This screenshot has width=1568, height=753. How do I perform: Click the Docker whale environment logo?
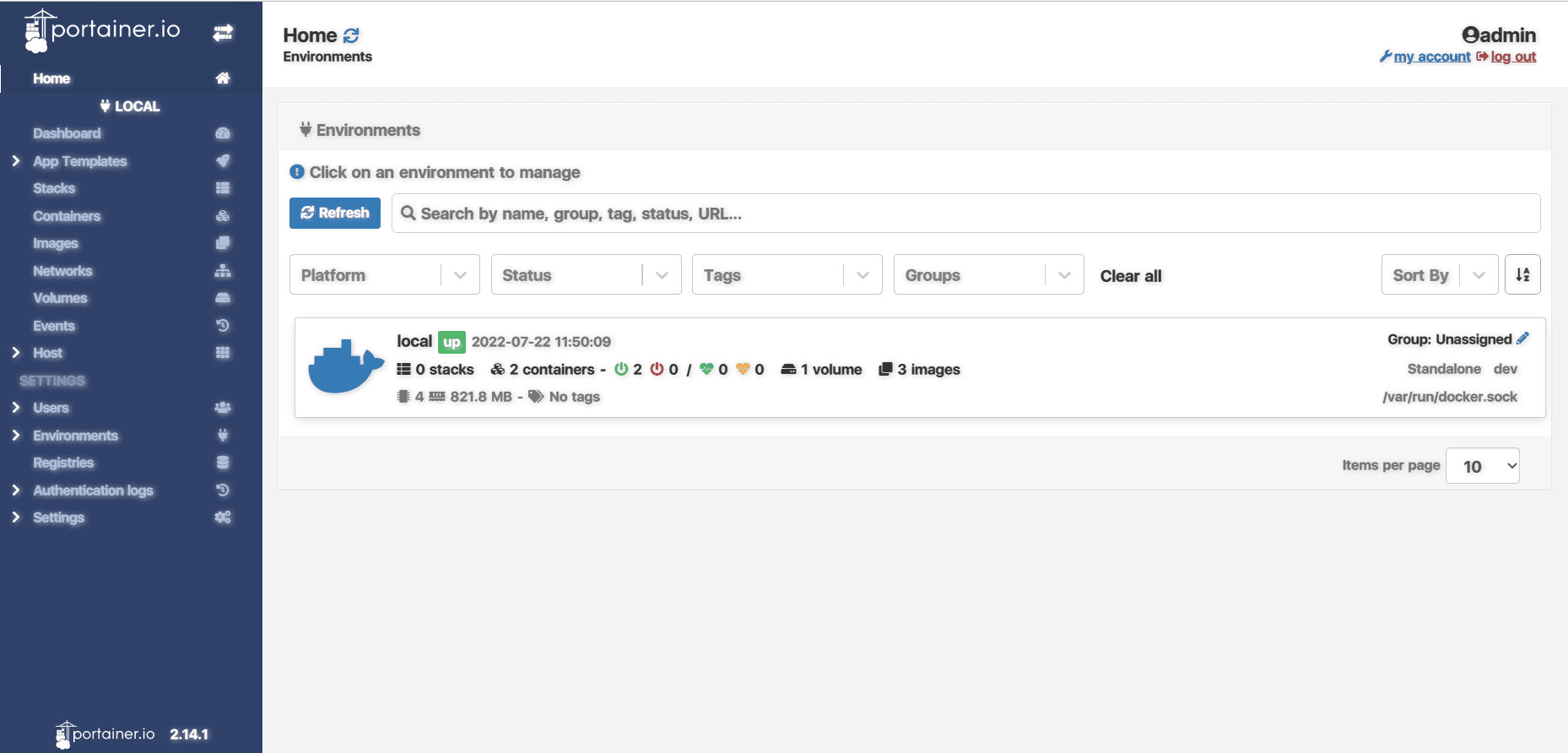pyautogui.click(x=346, y=366)
